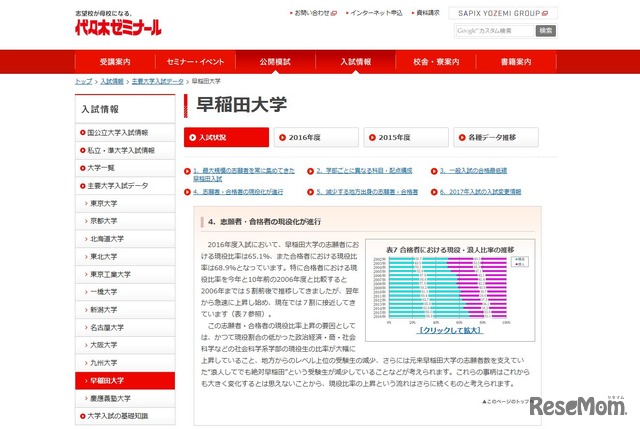Switch to 2015年度 tab
This screenshot has height=429, width=640.
point(406,138)
